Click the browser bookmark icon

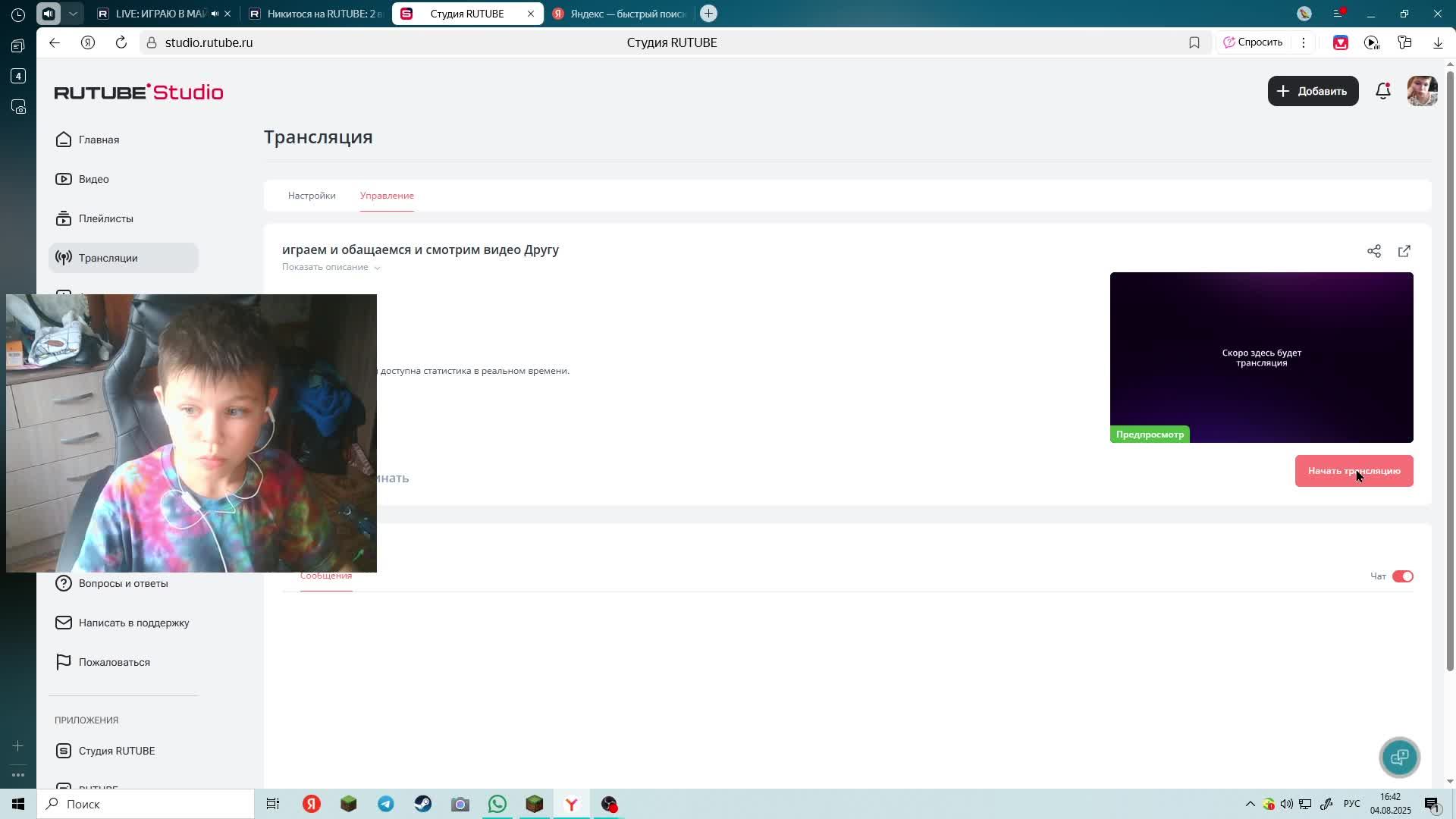coord(1194,42)
